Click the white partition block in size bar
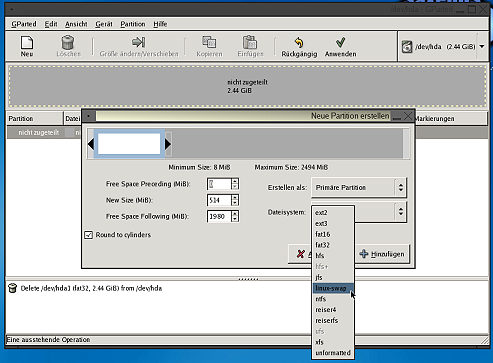The width and height of the screenshot is (493, 363). pos(129,144)
